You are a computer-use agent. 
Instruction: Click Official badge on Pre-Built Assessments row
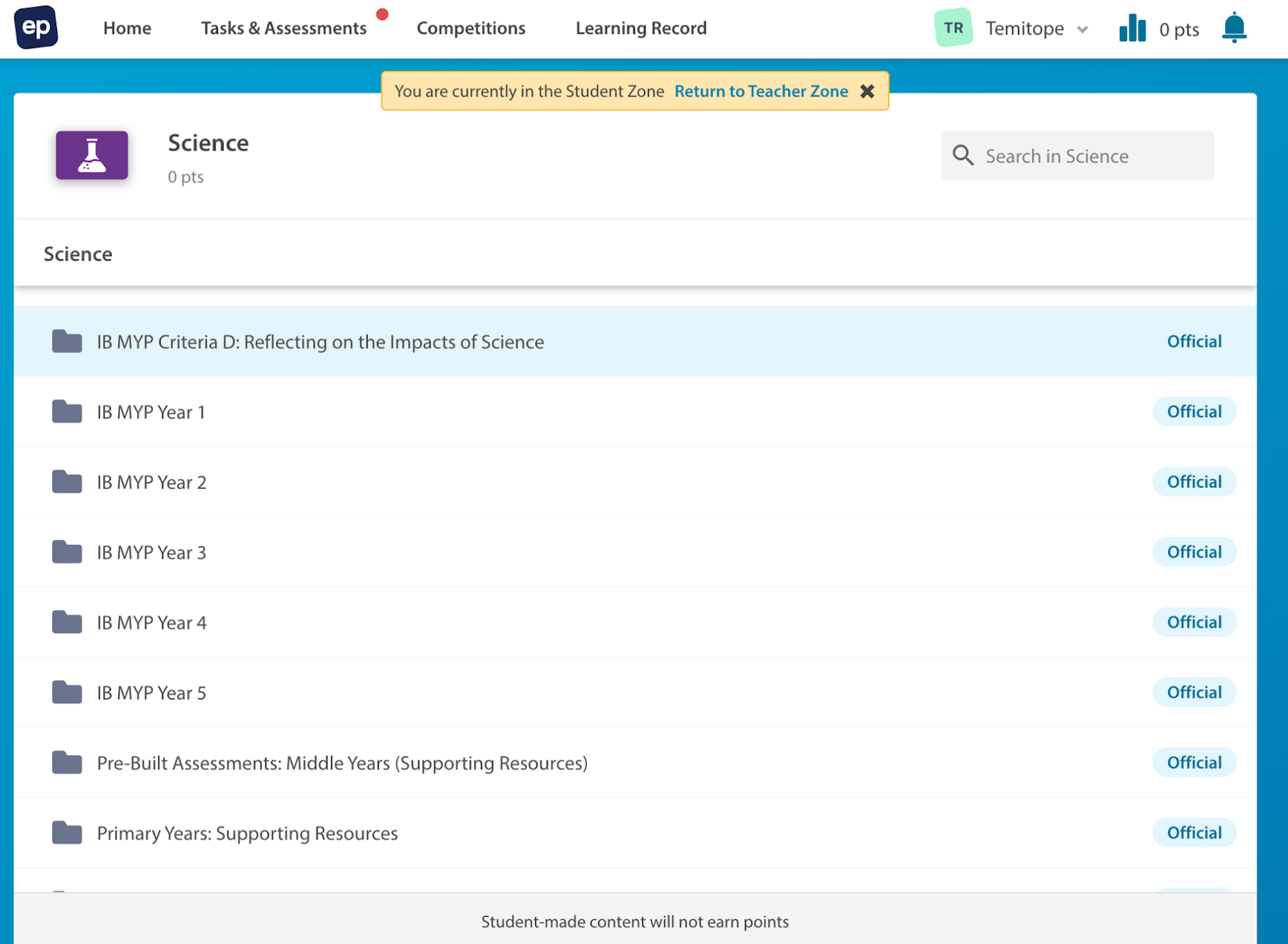(x=1194, y=762)
